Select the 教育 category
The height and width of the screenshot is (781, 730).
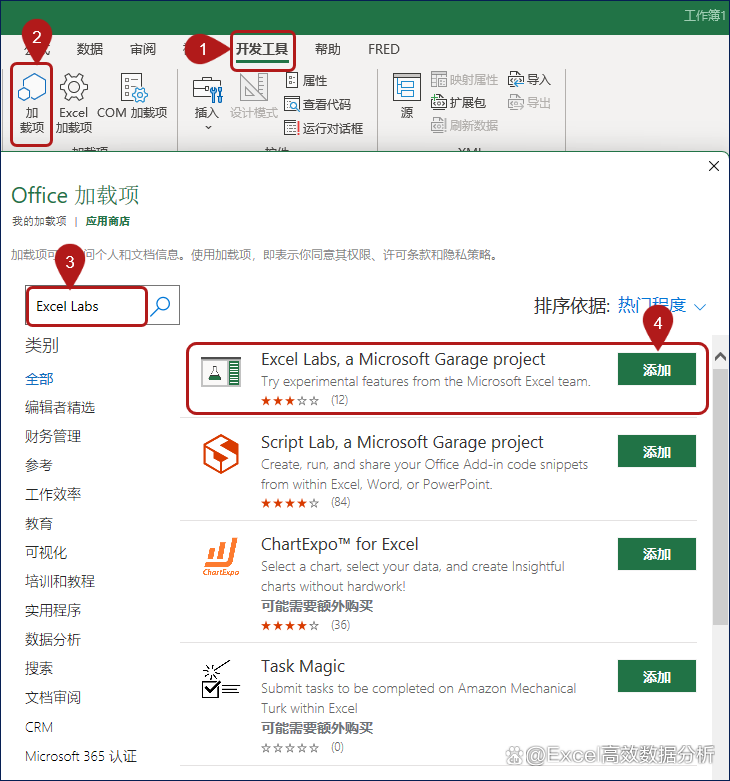pos(39,523)
